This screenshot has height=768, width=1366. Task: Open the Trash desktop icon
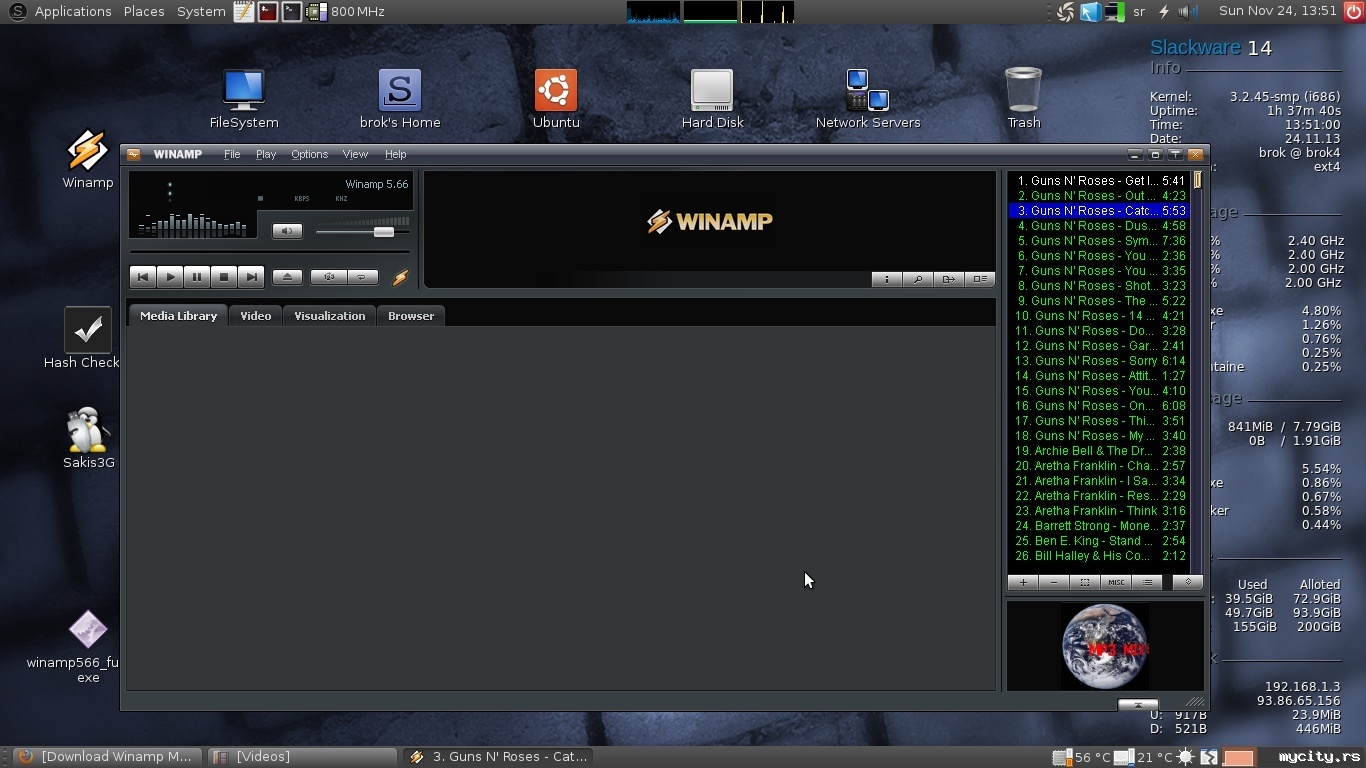[1023, 99]
